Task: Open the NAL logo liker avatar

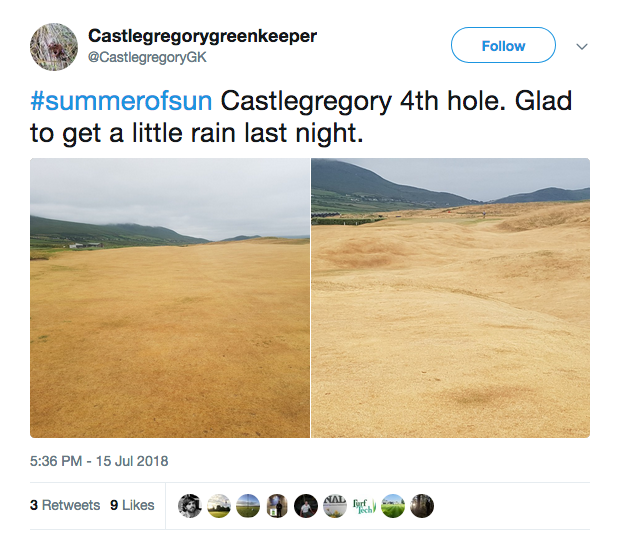Action: coord(335,506)
